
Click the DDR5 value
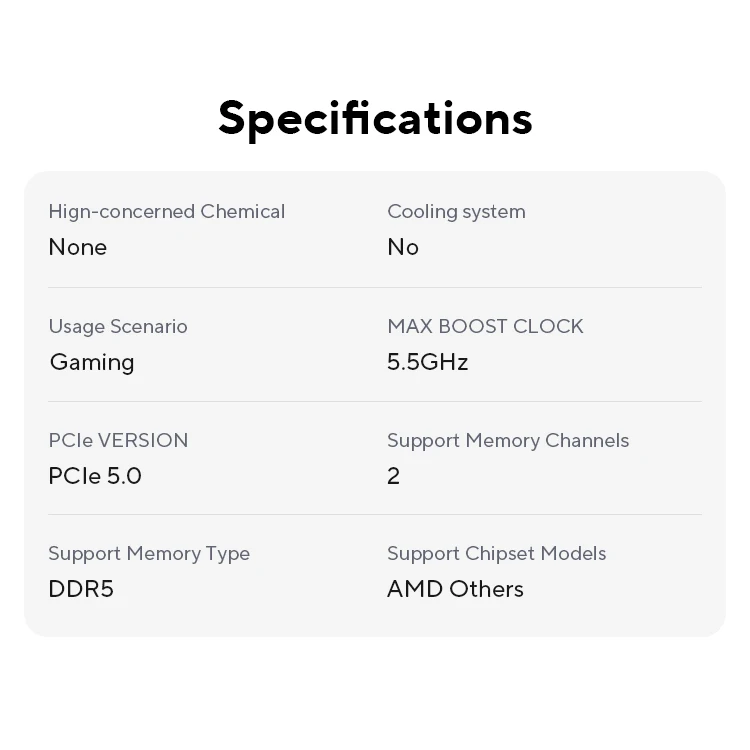tap(81, 589)
